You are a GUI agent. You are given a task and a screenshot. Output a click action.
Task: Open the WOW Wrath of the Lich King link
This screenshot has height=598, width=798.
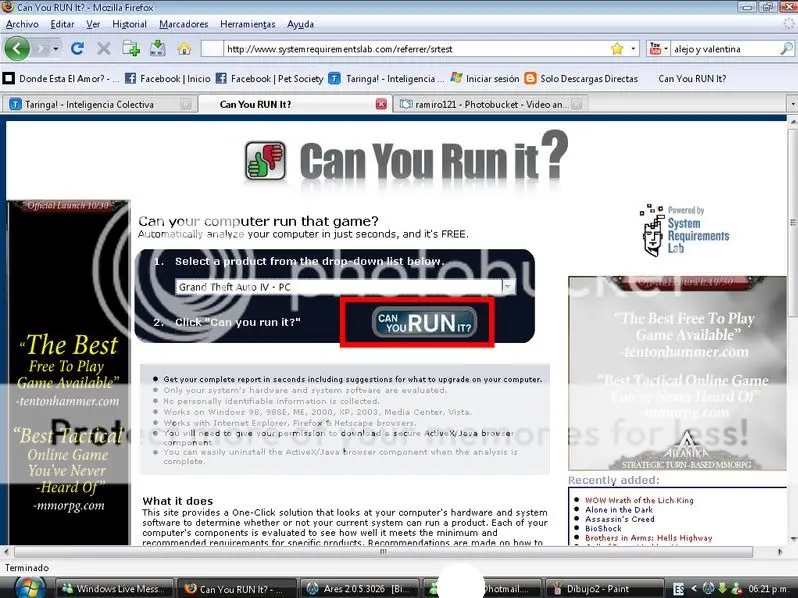coord(639,500)
